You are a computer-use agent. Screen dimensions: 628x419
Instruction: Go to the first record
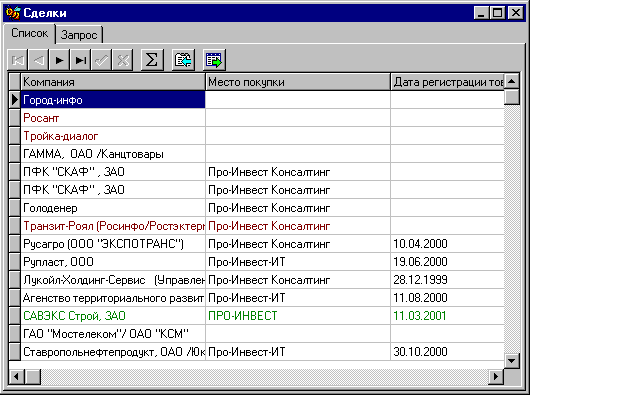[x=18, y=60]
